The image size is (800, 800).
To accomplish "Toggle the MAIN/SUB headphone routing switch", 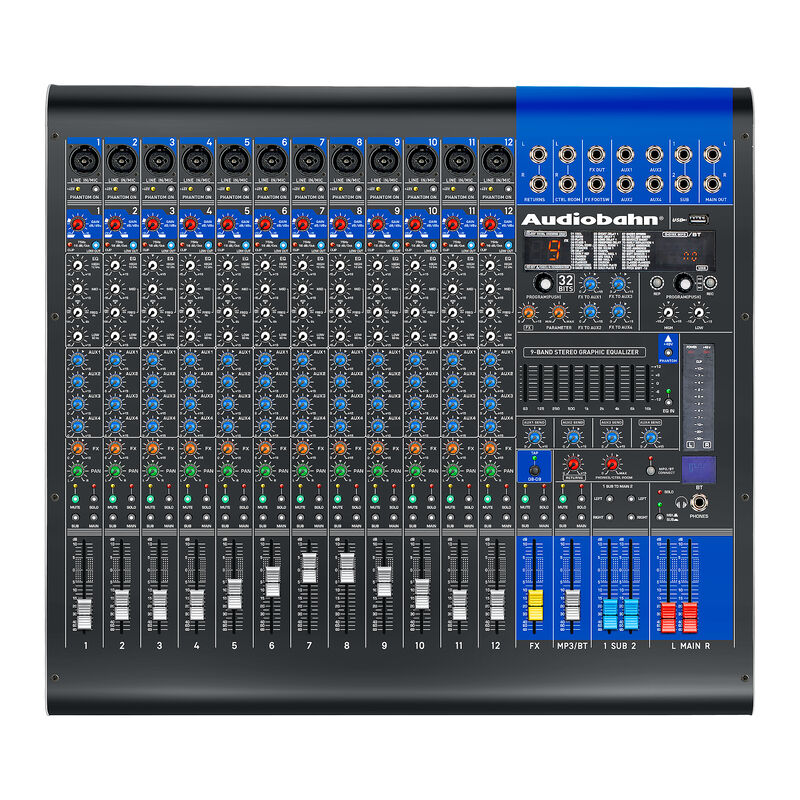I will (659, 515).
